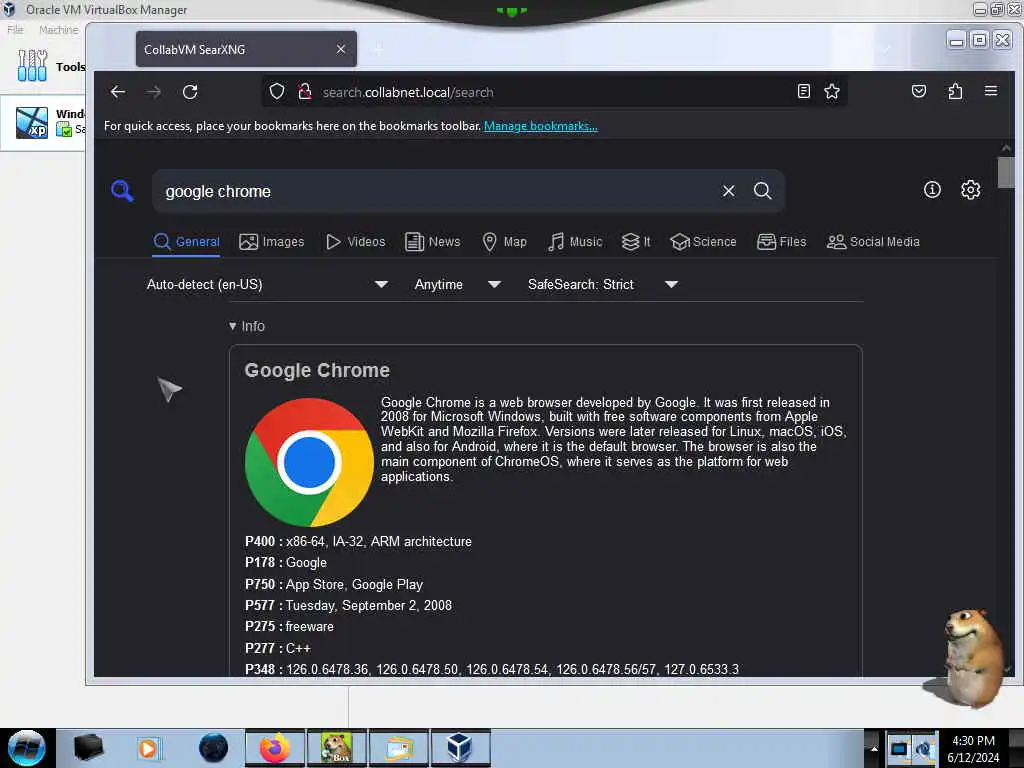Open the Music category tab

[x=575, y=242]
